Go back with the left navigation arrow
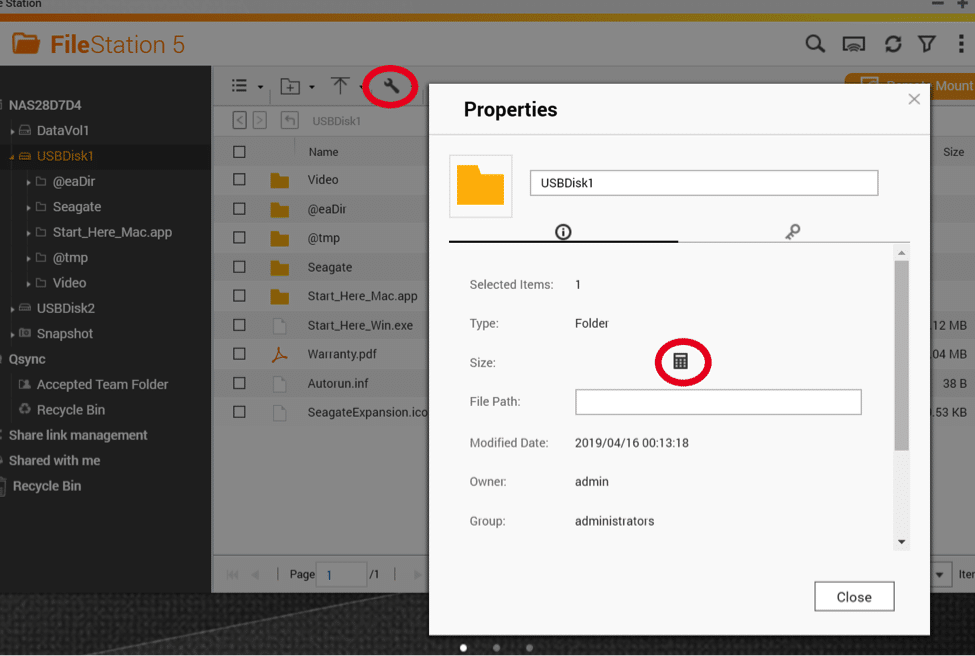Image resolution: width=975 pixels, height=656 pixels. point(239,120)
